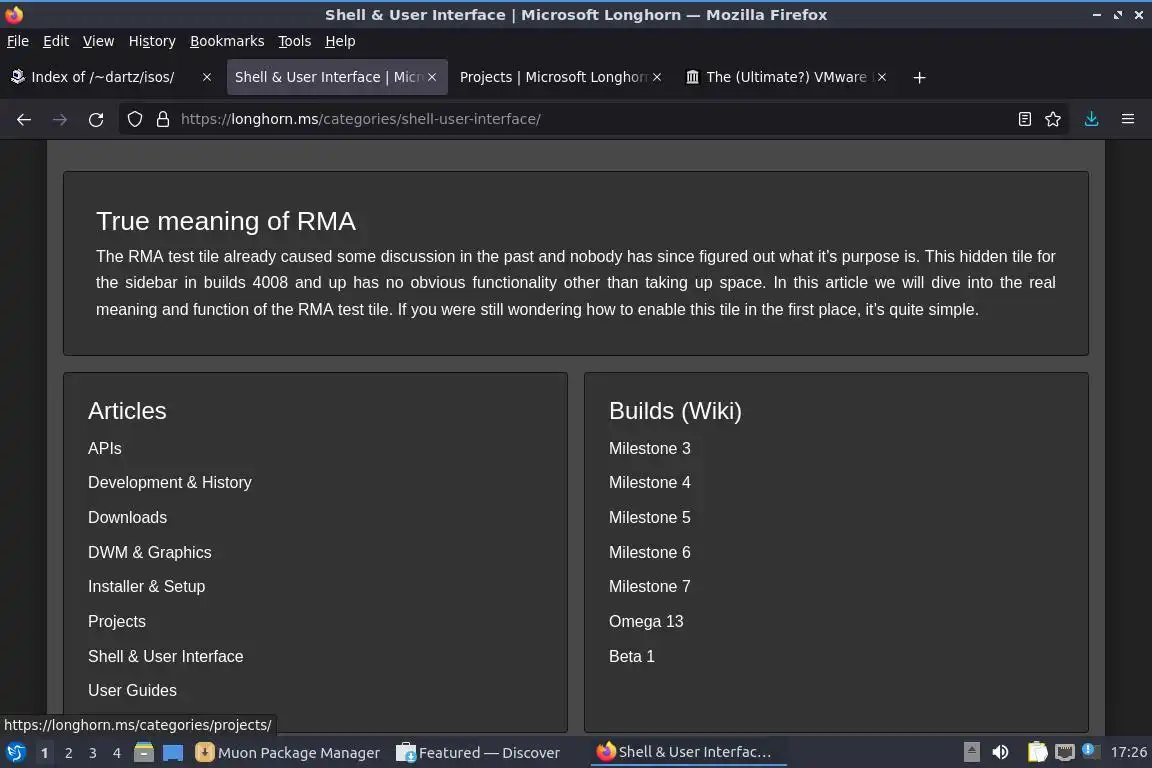The width and height of the screenshot is (1152, 768).
Task: Go back to the previous page
Action: 24,119
